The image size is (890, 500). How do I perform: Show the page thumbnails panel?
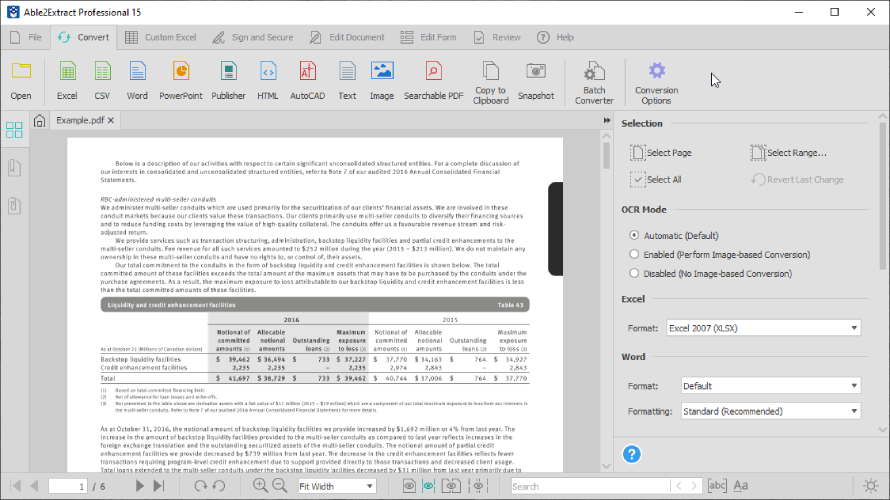coord(14,130)
